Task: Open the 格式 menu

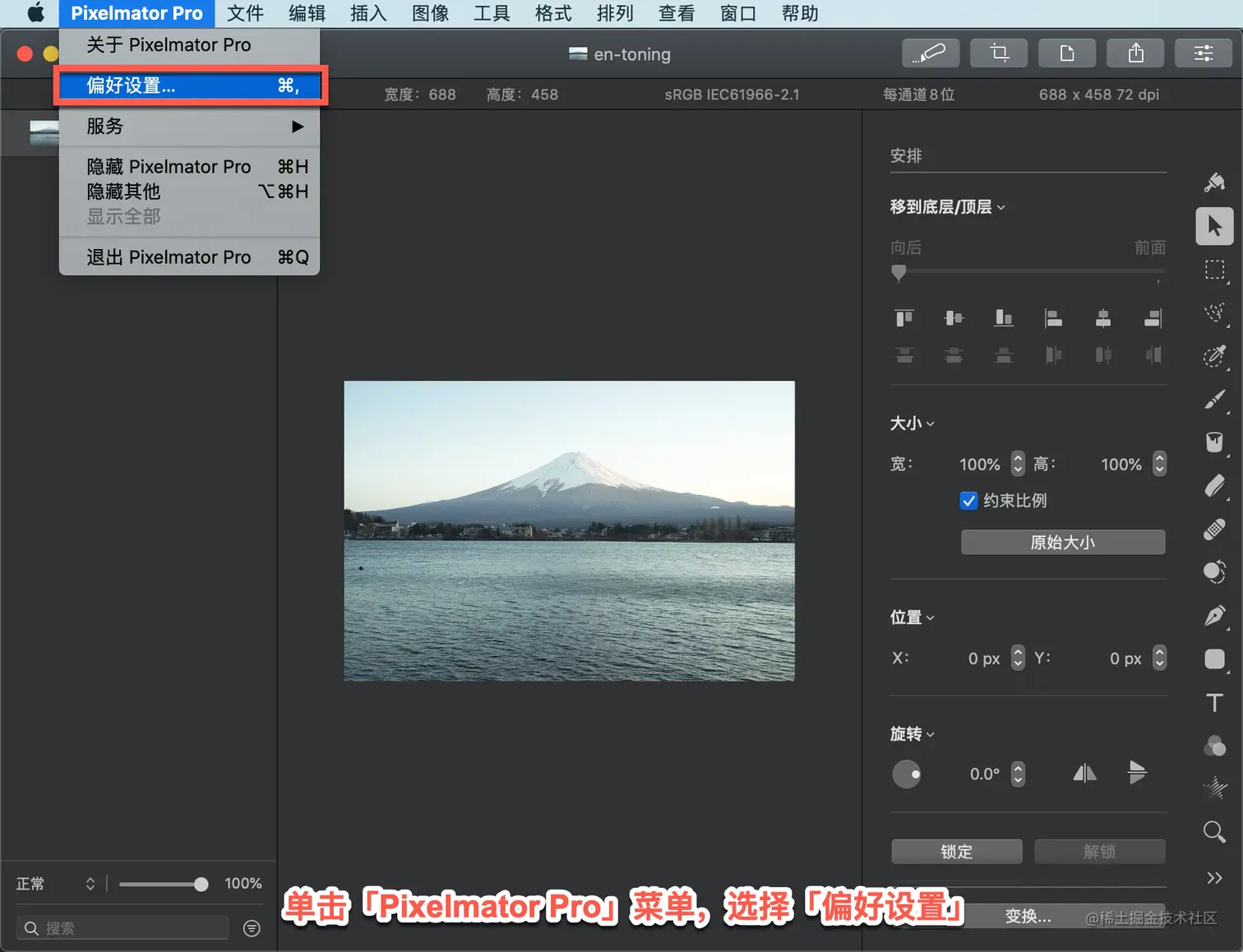Action: pyautogui.click(x=553, y=13)
